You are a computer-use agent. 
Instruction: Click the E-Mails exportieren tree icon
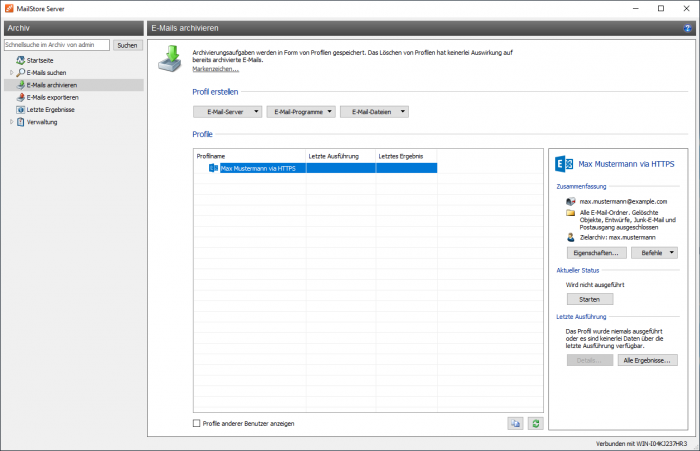tap(21, 97)
